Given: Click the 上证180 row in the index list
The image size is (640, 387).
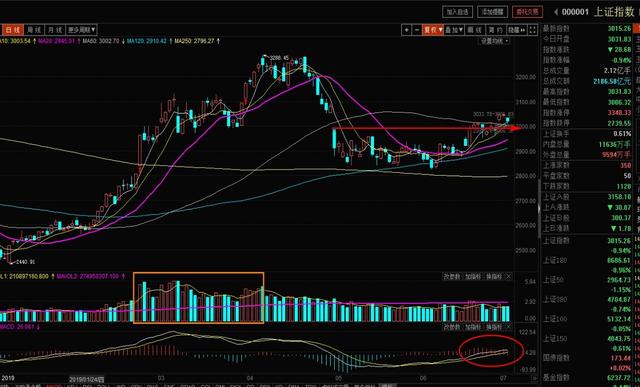Looking at the screenshot, I should pos(587,260).
